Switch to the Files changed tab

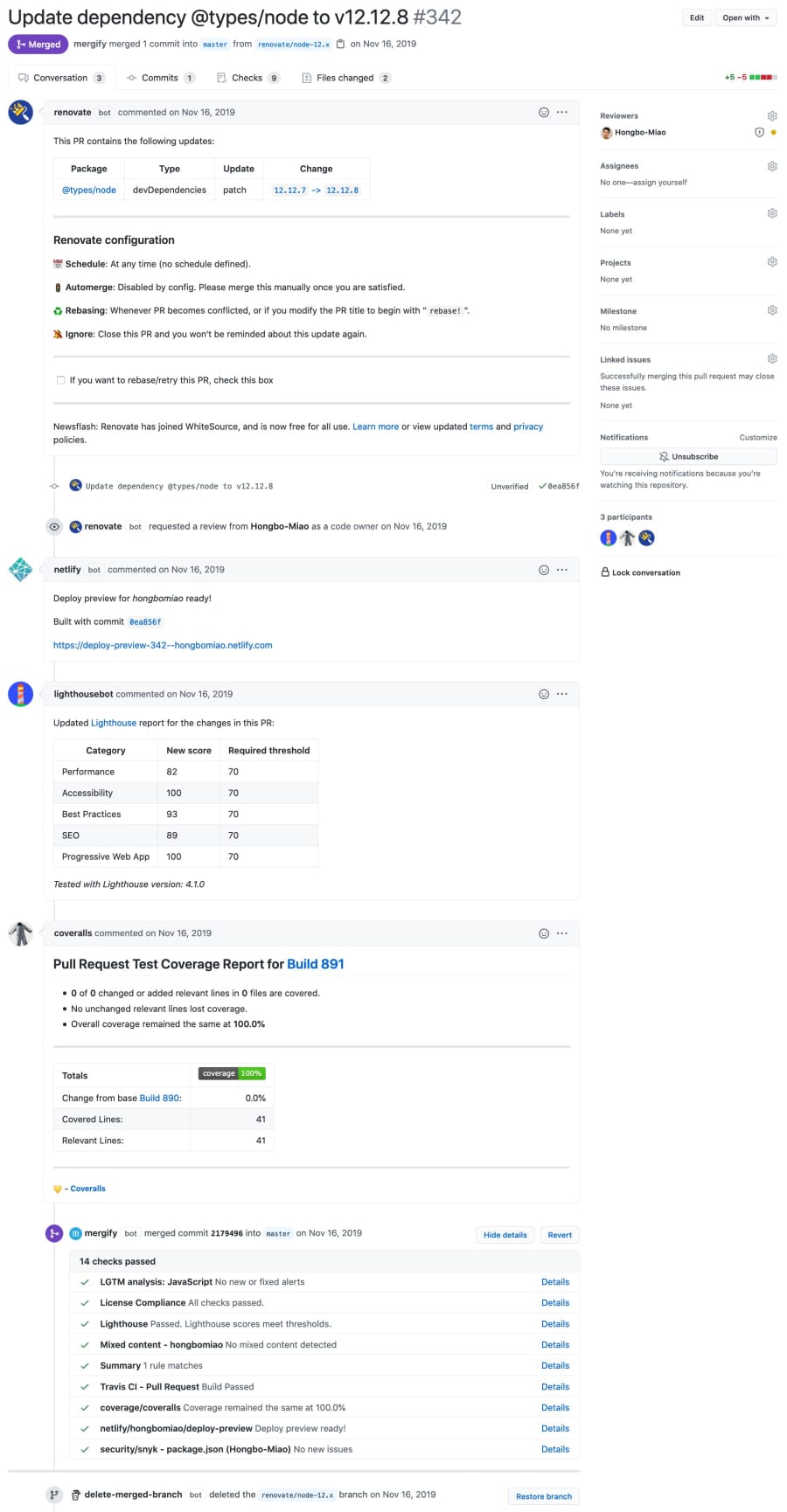pos(345,77)
